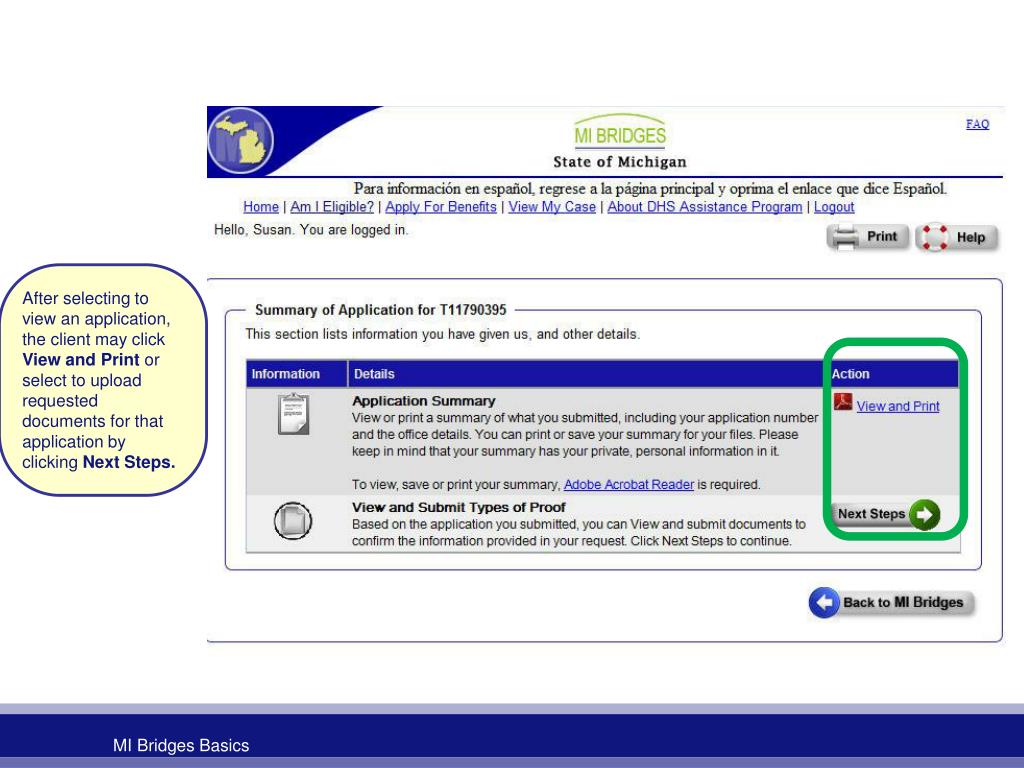The image size is (1024, 768).
Task: Click the Michigan state logo icon
Action: coord(240,140)
